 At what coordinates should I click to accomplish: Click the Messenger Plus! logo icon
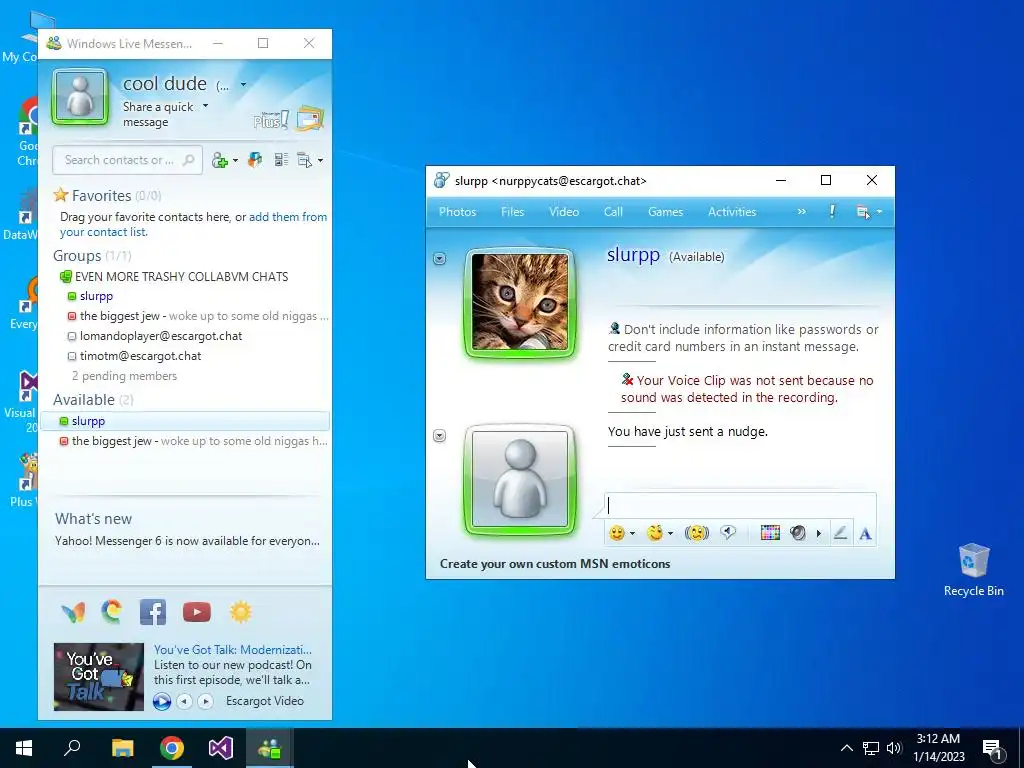pos(271,120)
